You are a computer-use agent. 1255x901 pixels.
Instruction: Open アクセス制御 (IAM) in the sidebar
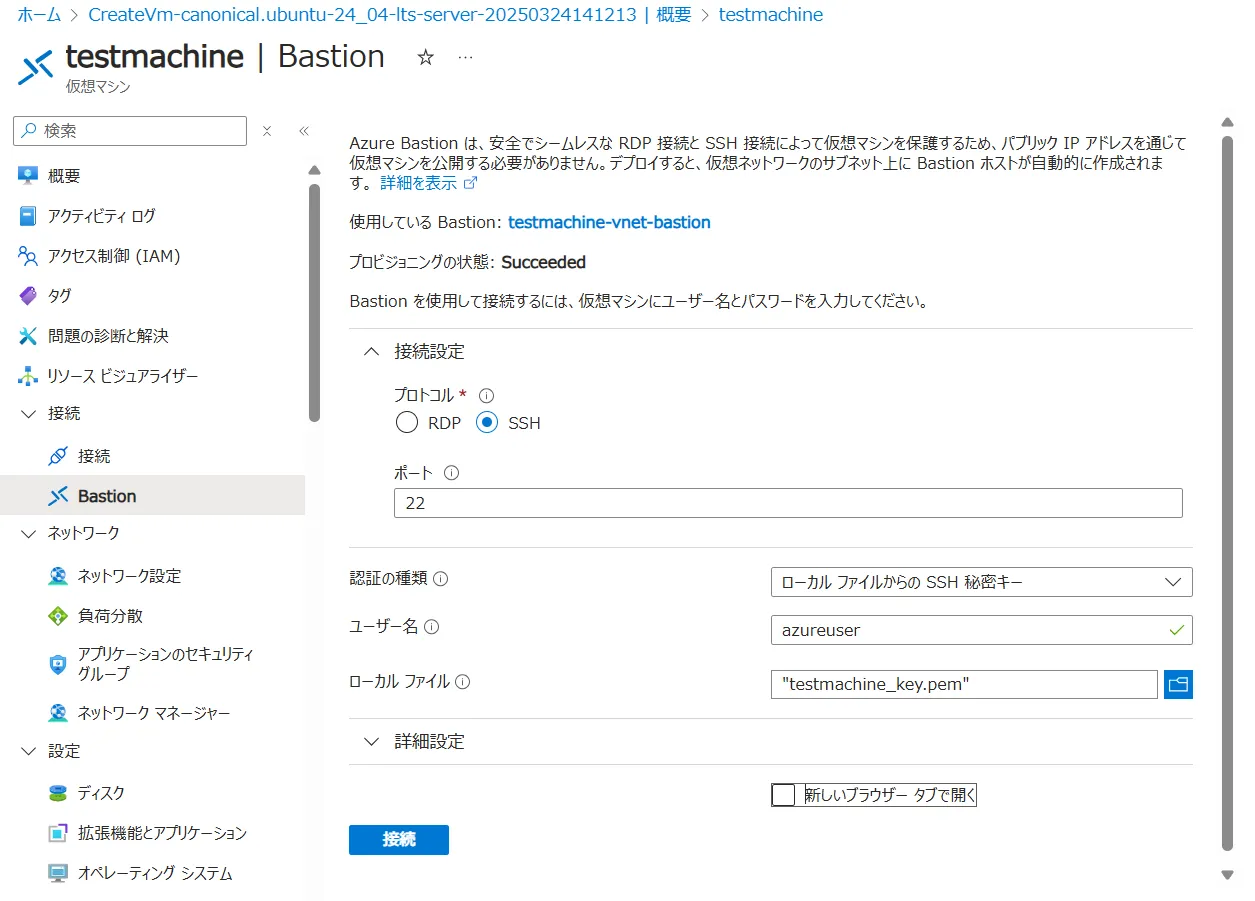coord(113,256)
